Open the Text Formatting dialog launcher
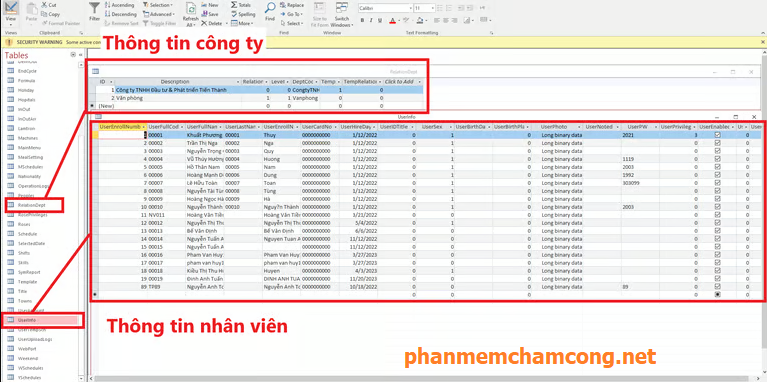The image size is (767, 382). (x=491, y=33)
